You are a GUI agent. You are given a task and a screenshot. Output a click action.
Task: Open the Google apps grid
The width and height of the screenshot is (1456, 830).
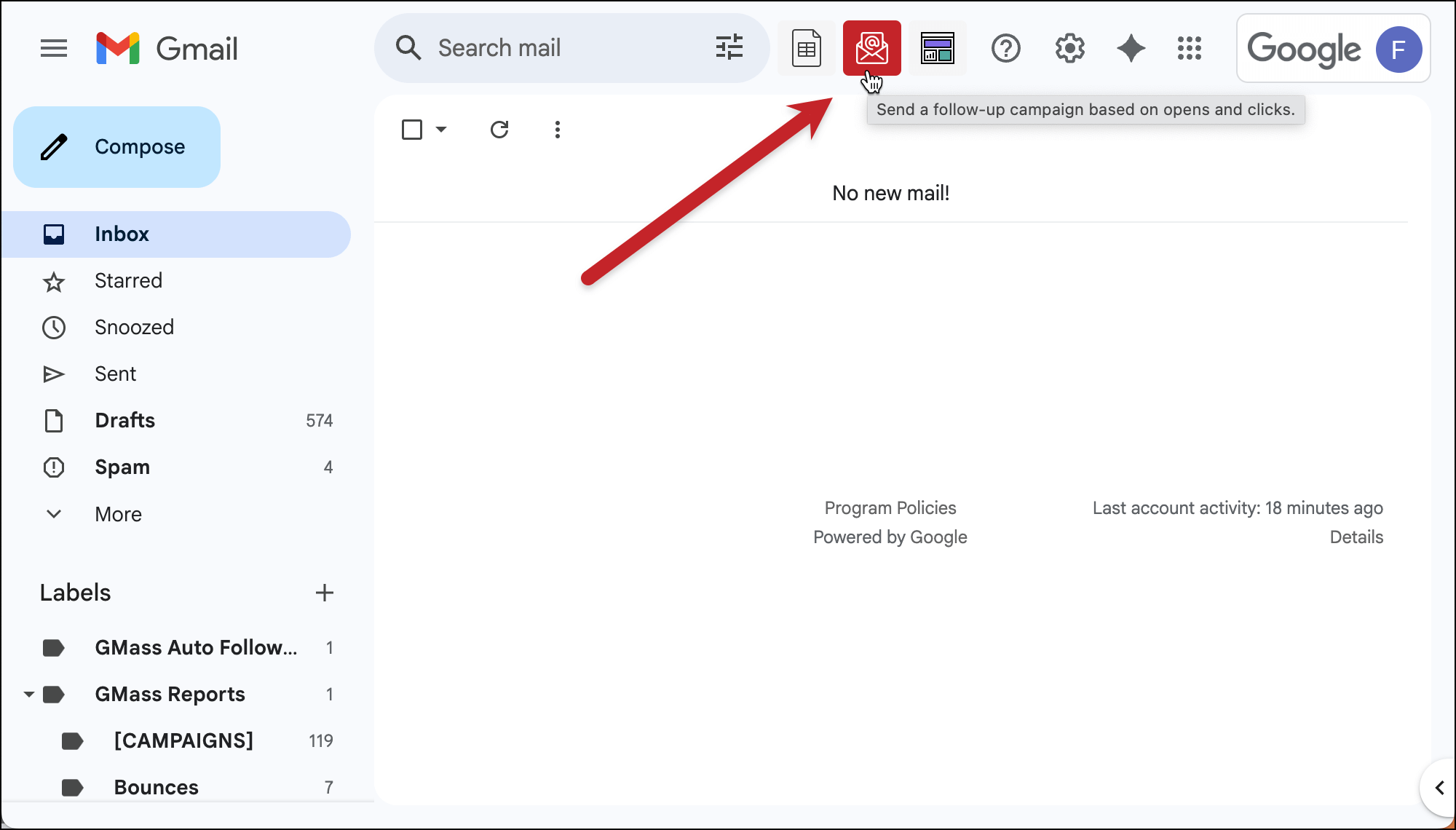click(x=1189, y=49)
